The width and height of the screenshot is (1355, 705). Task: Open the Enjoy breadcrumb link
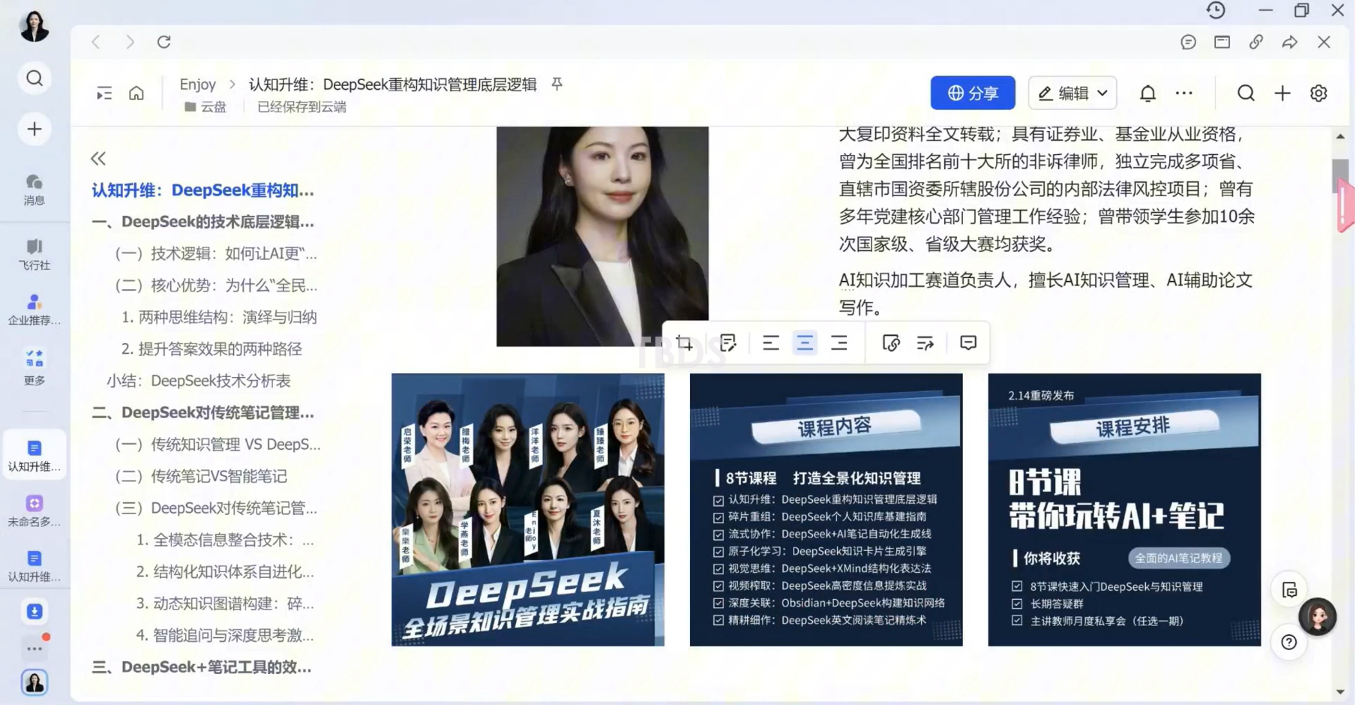pos(198,84)
